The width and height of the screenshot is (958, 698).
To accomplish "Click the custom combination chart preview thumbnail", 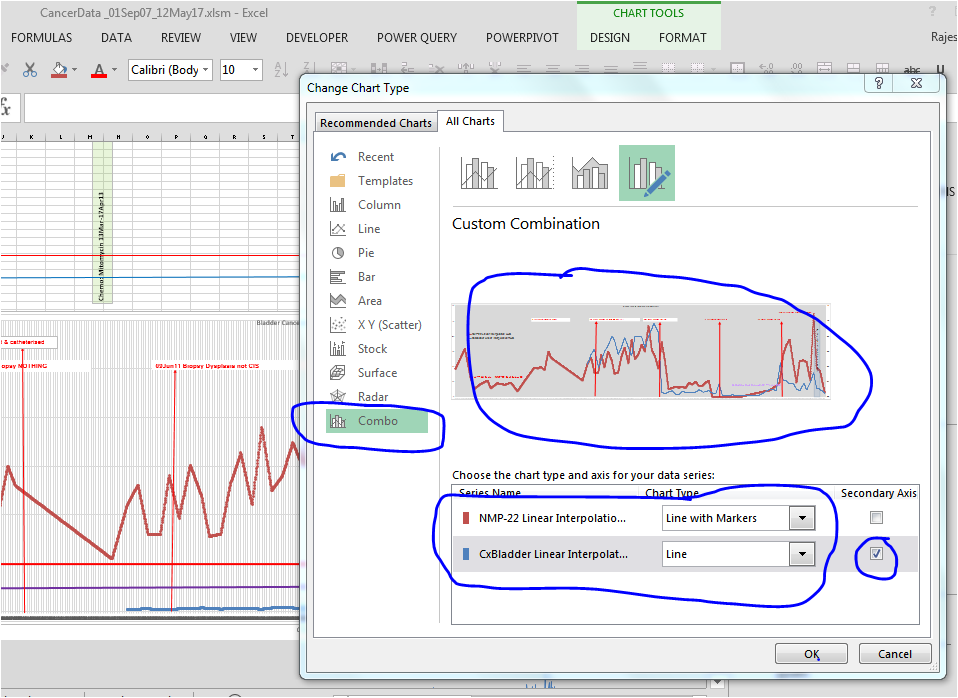I will [x=641, y=351].
